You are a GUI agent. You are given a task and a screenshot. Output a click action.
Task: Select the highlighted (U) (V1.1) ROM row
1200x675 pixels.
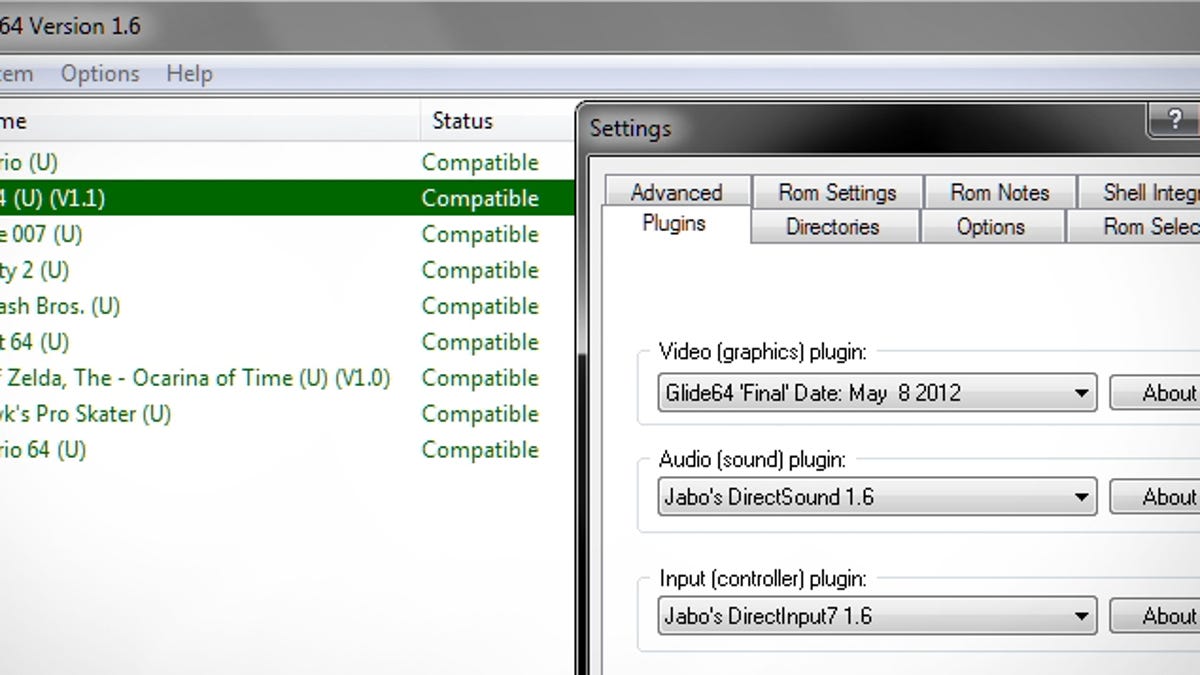pyautogui.click(x=288, y=198)
